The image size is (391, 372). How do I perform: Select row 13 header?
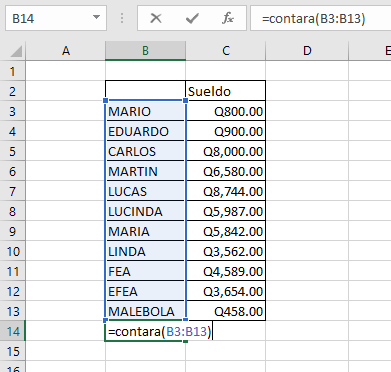coord(13,311)
